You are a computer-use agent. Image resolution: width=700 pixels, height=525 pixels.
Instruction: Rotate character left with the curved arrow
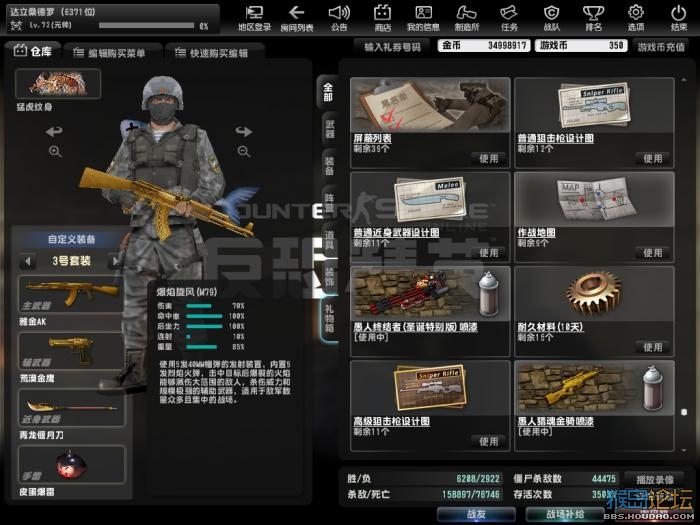pos(54,131)
